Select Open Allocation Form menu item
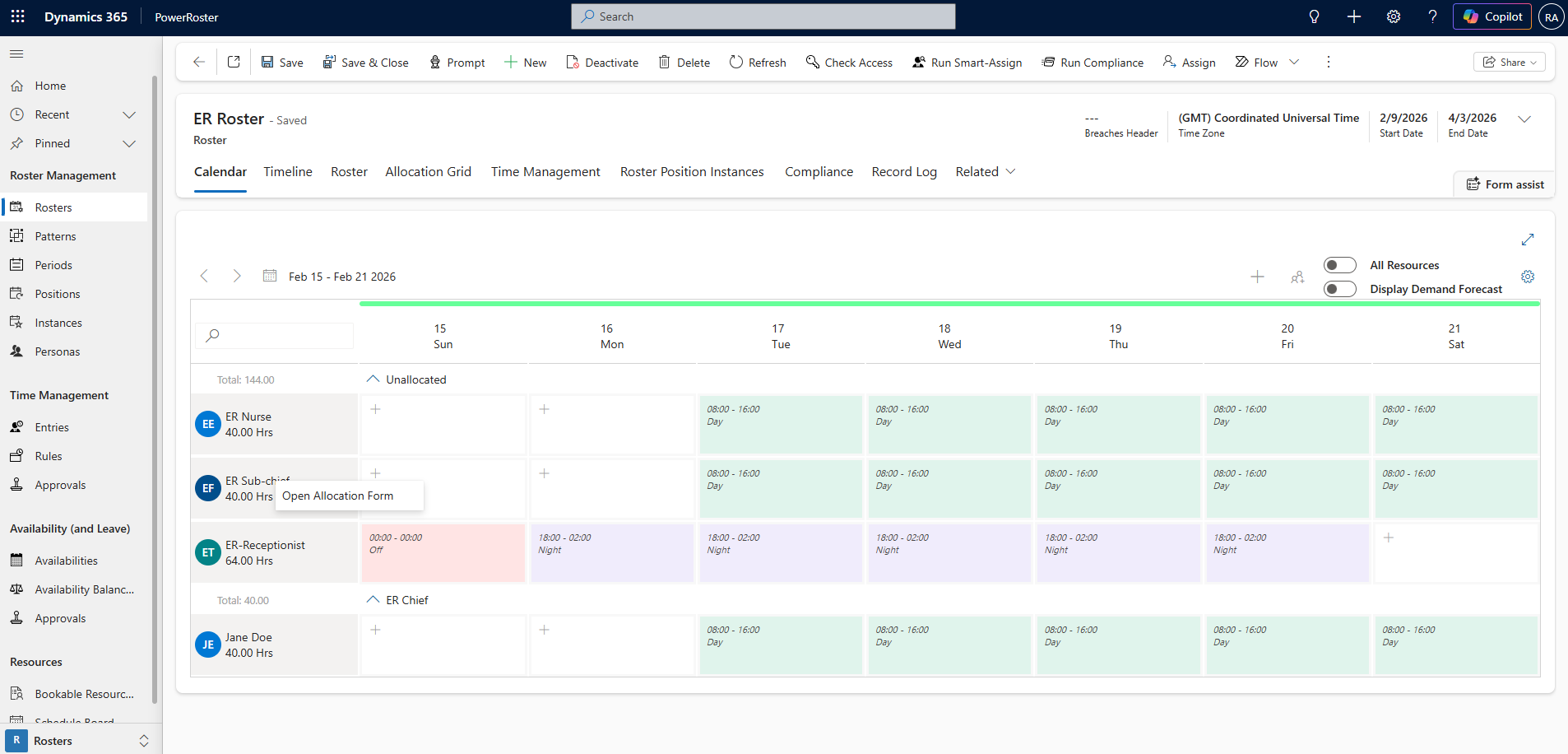This screenshot has height=754, width=1568. (x=350, y=496)
